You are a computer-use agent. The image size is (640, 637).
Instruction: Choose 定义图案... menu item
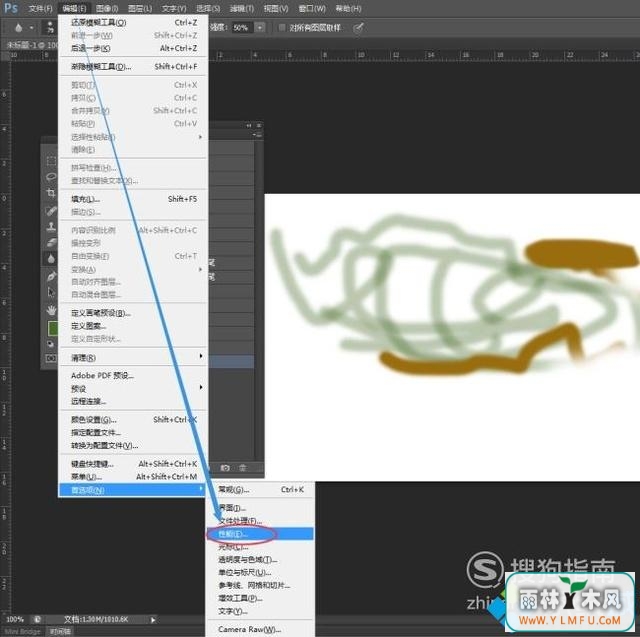coord(133,326)
